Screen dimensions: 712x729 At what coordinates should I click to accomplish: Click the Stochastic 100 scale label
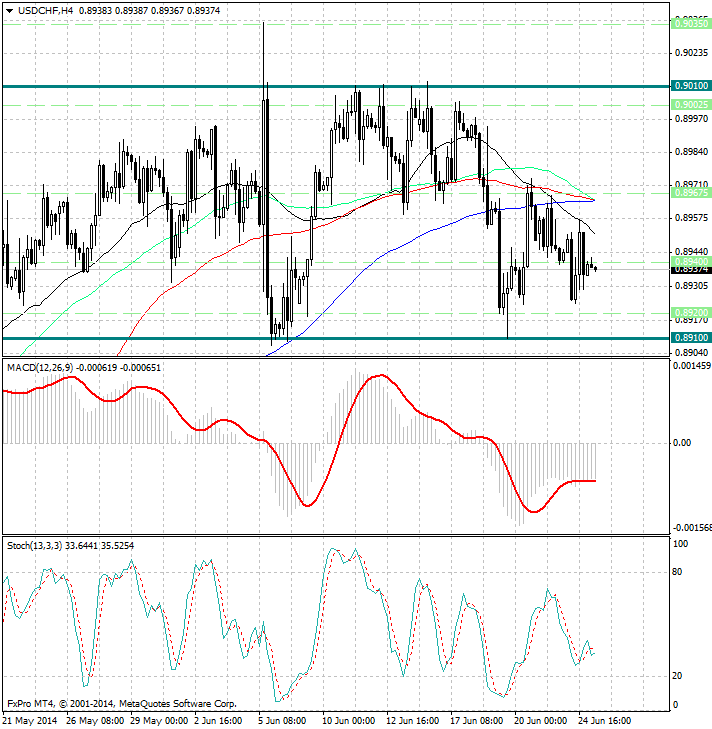[680, 544]
